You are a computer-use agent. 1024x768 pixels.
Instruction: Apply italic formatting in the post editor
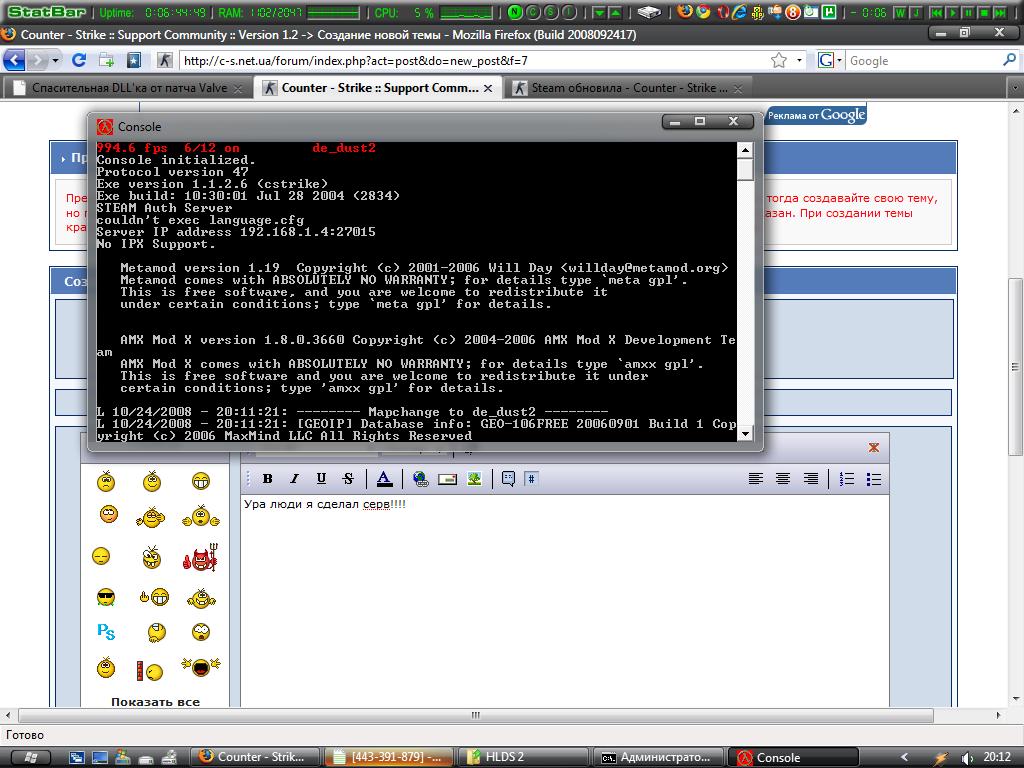click(295, 479)
